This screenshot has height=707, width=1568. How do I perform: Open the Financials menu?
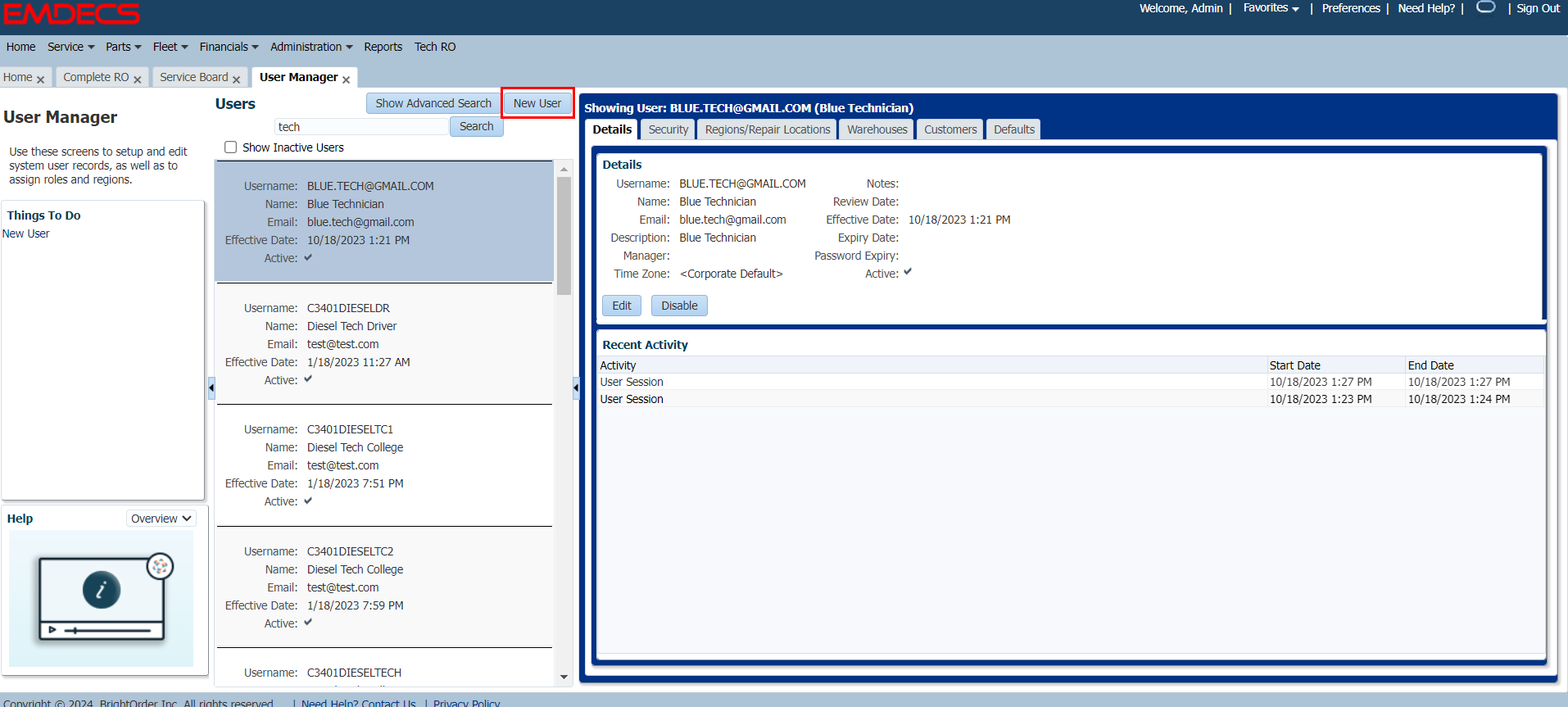point(229,47)
